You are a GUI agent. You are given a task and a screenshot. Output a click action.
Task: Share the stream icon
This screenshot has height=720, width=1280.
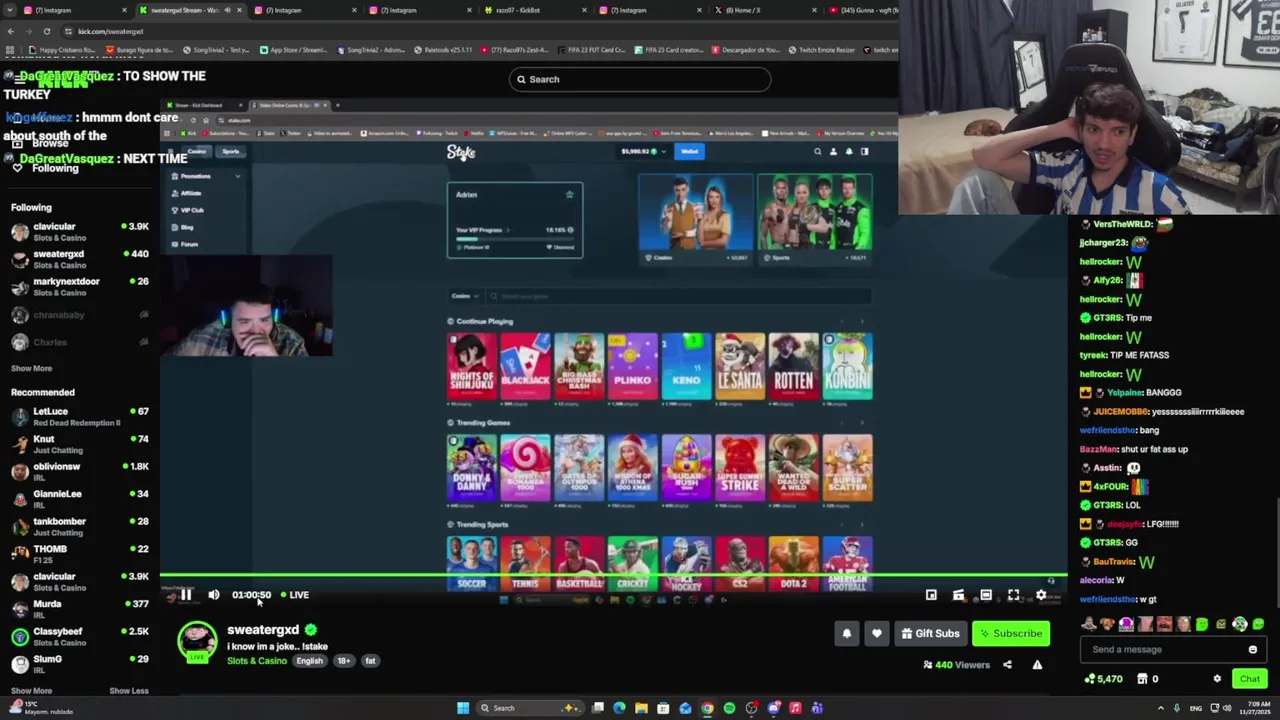(x=1007, y=665)
